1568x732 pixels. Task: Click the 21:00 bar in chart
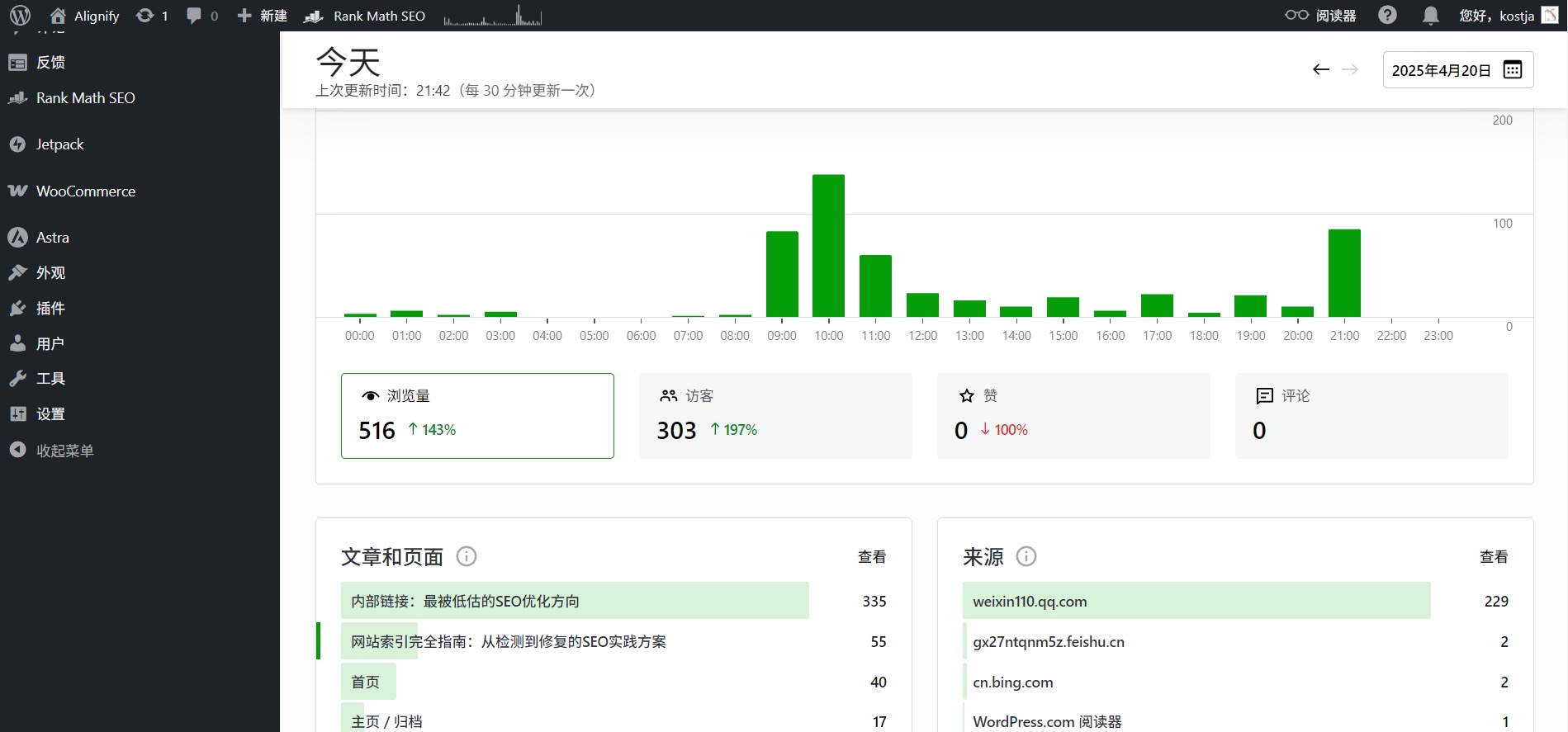(1344, 273)
